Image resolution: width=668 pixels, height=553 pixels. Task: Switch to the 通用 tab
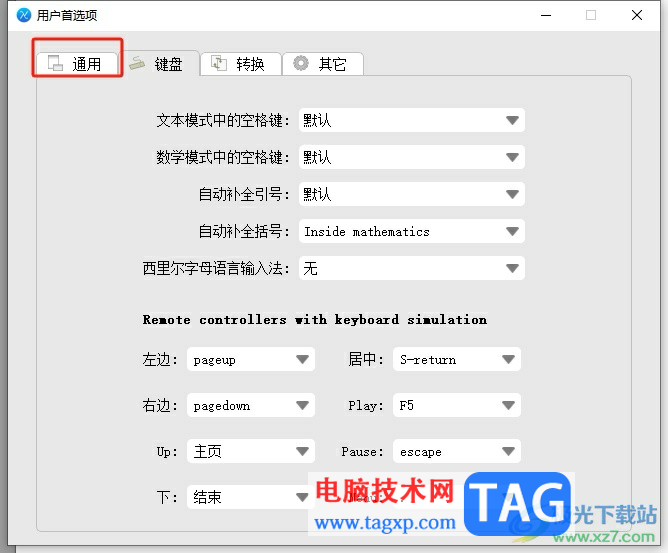point(77,64)
